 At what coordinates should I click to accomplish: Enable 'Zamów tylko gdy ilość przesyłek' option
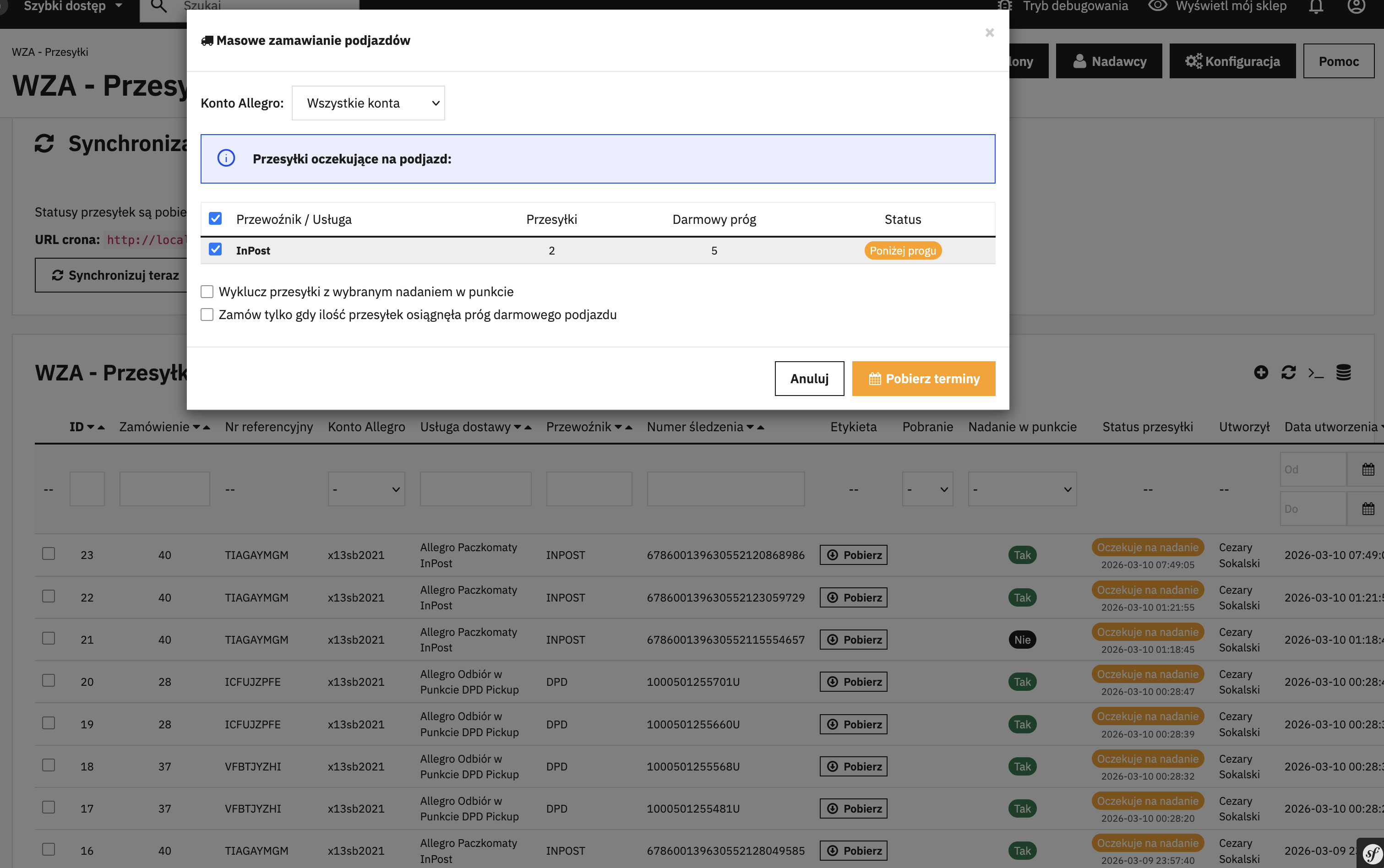pyautogui.click(x=207, y=315)
